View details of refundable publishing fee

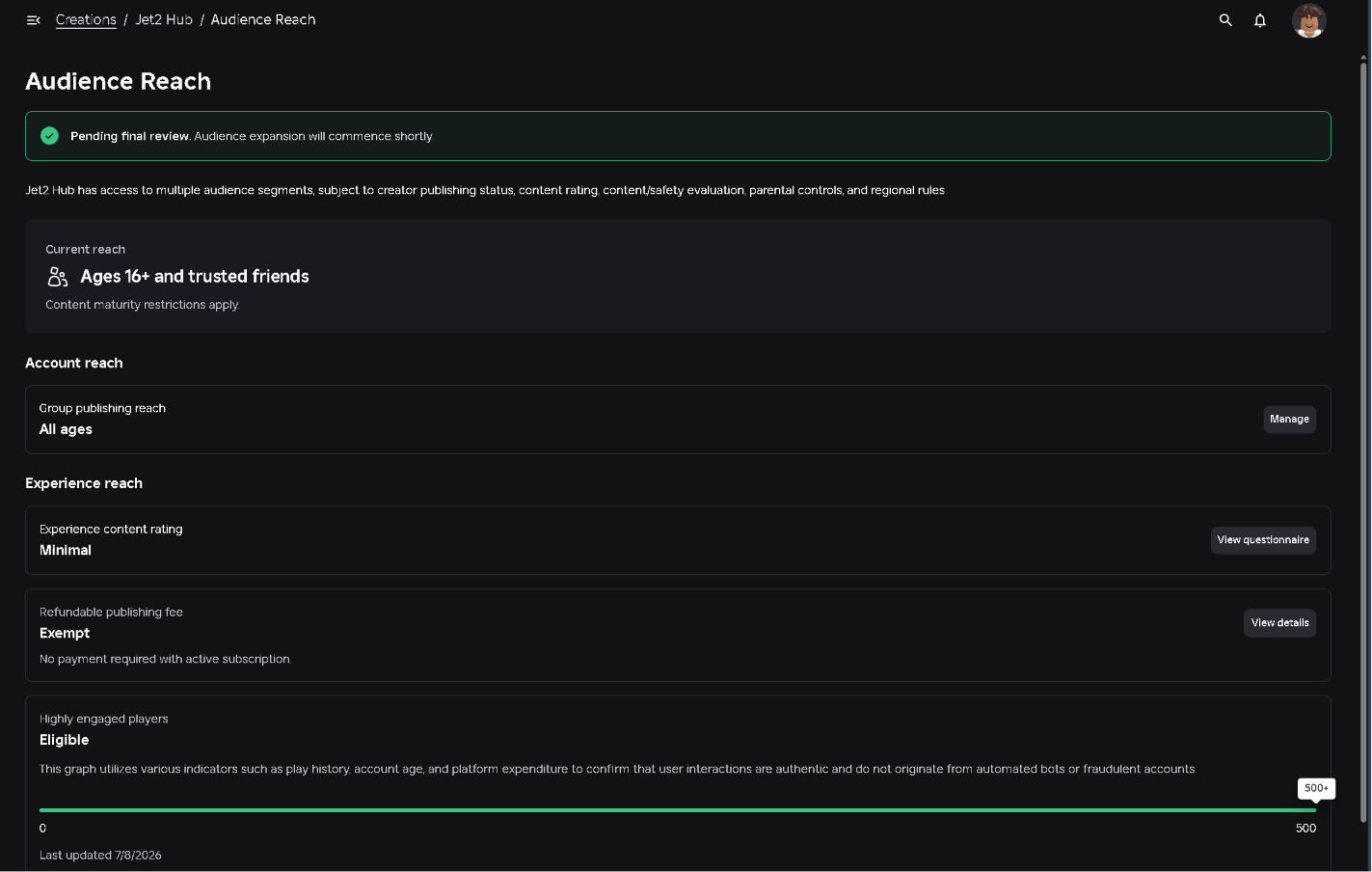click(1279, 623)
